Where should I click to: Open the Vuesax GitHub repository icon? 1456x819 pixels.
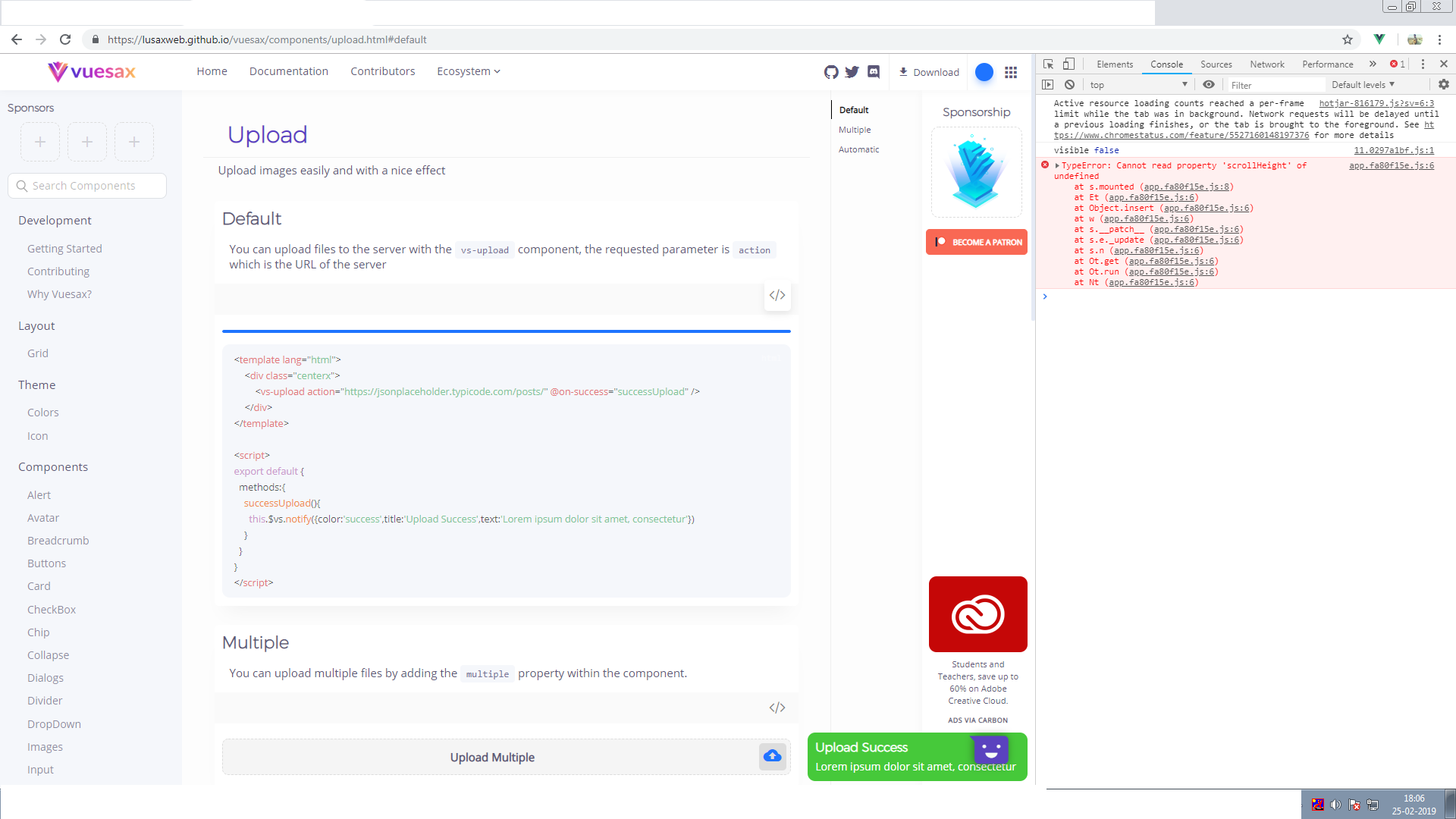point(830,71)
